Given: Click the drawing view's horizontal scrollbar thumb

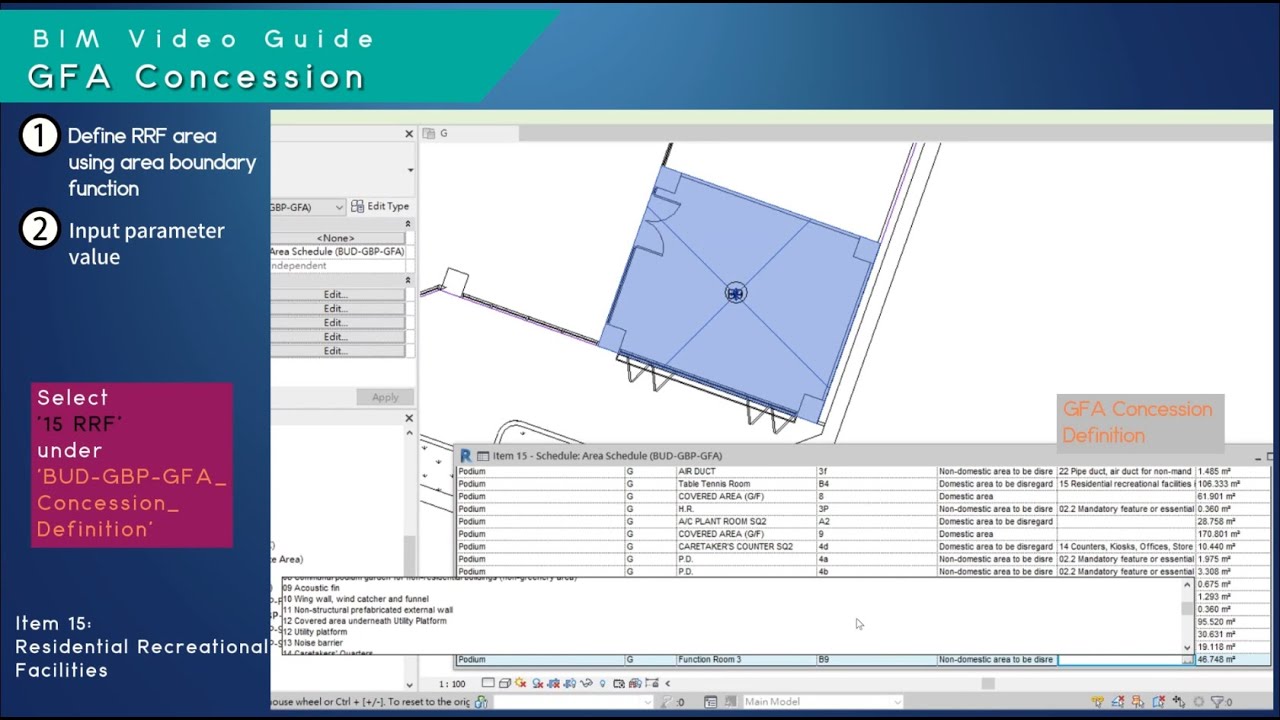Looking at the screenshot, I should (x=988, y=683).
